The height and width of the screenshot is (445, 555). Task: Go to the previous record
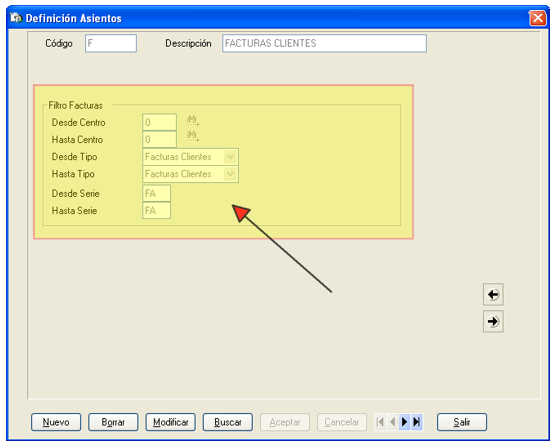[x=392, y=422]
